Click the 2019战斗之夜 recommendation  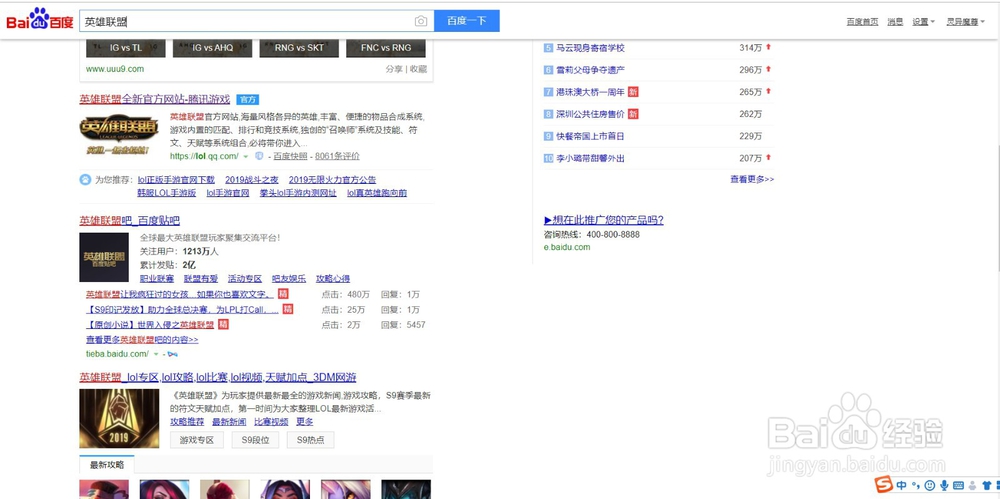click(252, 180)
